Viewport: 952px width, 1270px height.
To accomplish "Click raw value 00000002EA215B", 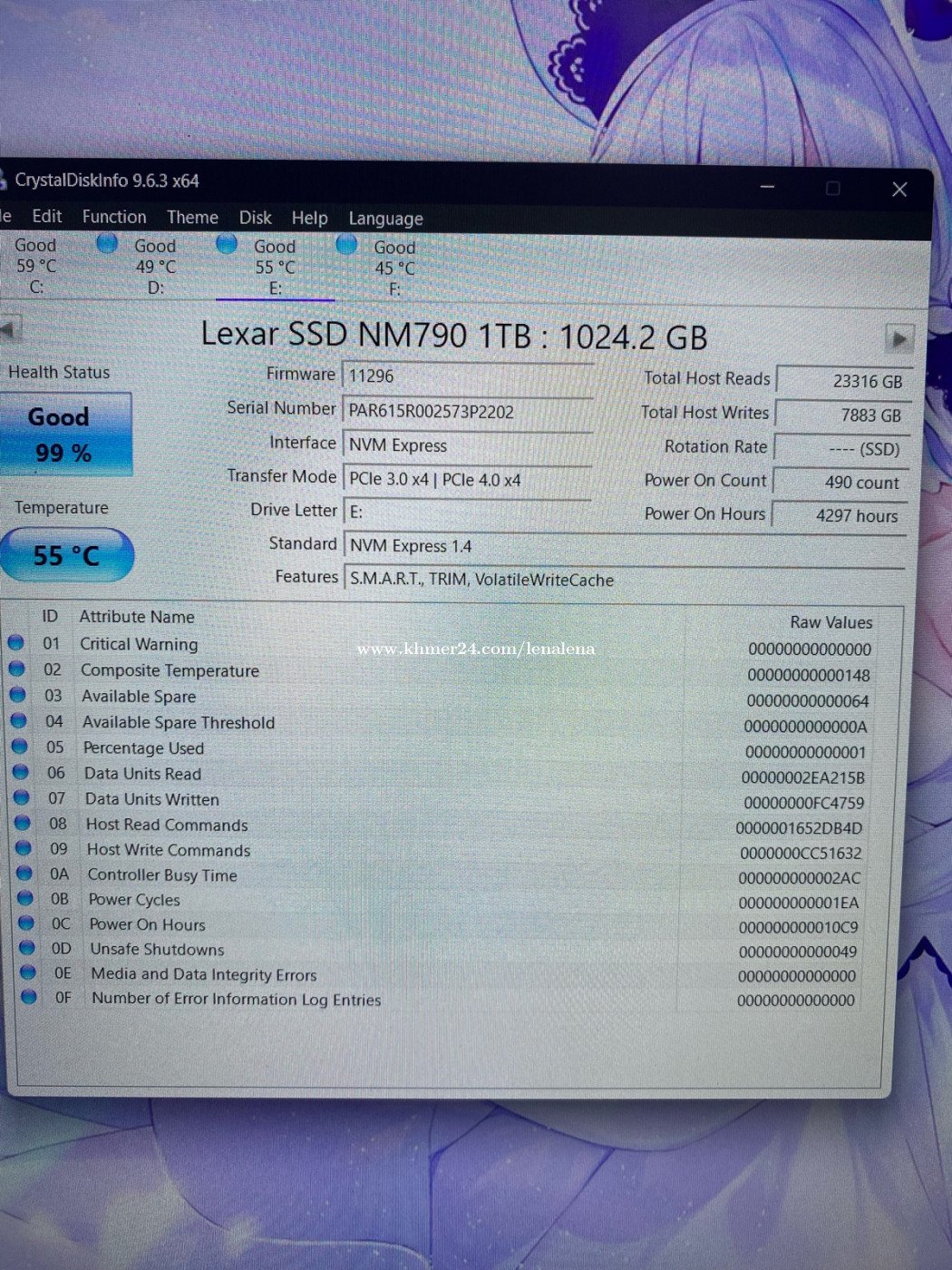I will pos(802,777).
